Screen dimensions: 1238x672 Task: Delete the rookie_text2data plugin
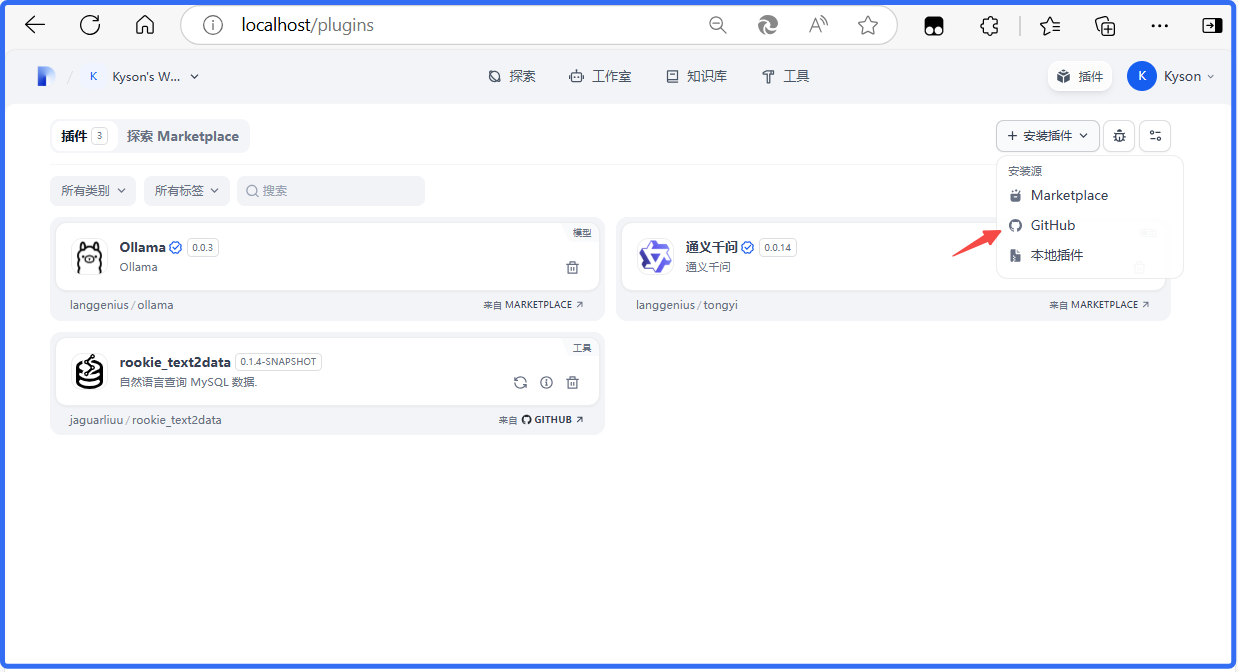coord(572,382)
